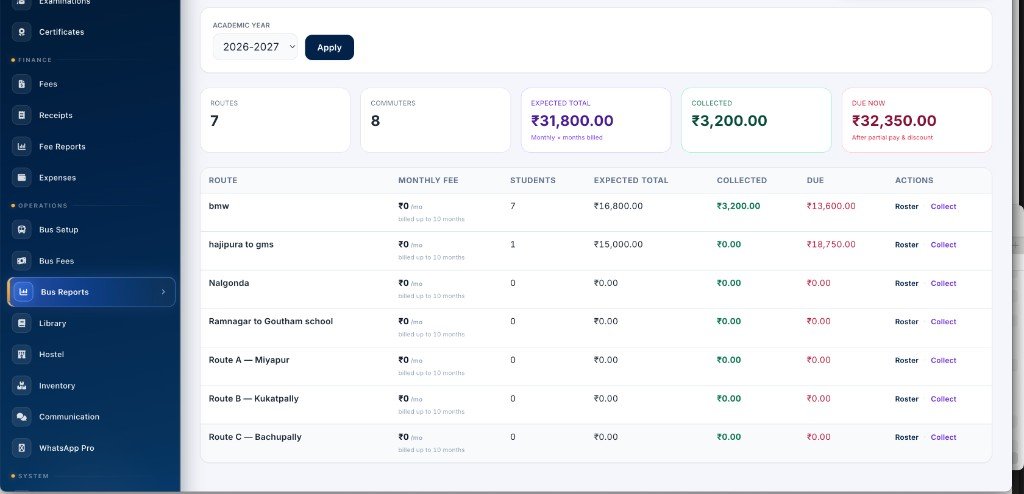Click the Bus Setup icon
The width and height of the screenshot is (1024, 494).
pos(22,230)
